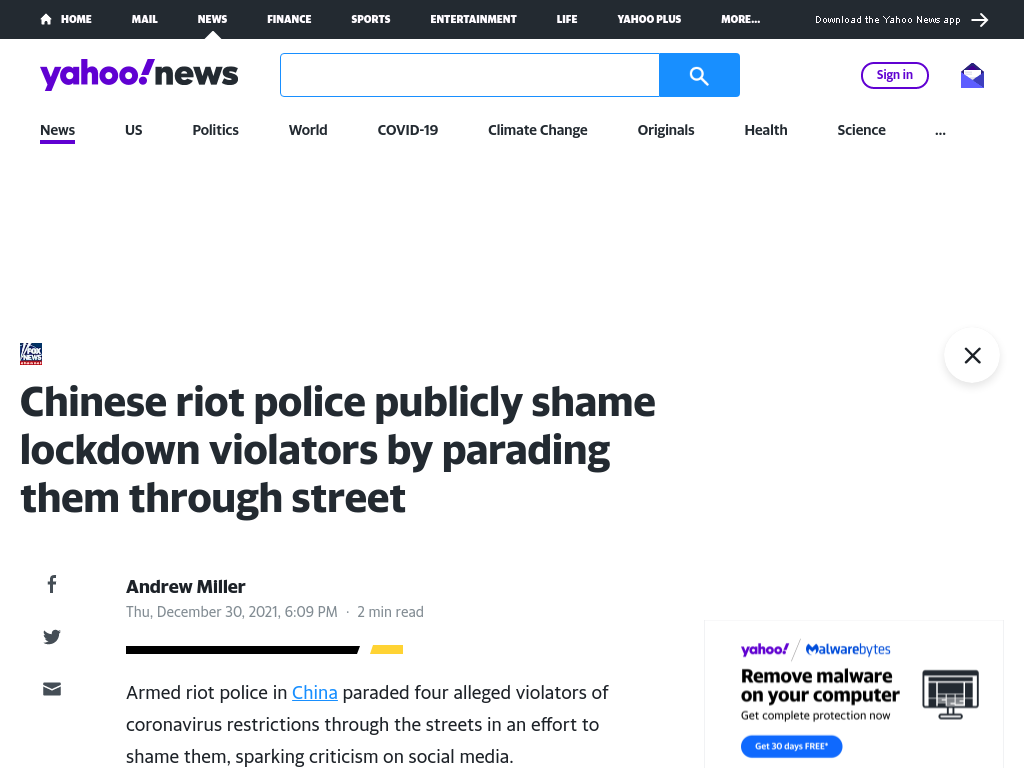Select News in the top navigation bar
Screen dimensions: 1024x768
click(212, 20)
